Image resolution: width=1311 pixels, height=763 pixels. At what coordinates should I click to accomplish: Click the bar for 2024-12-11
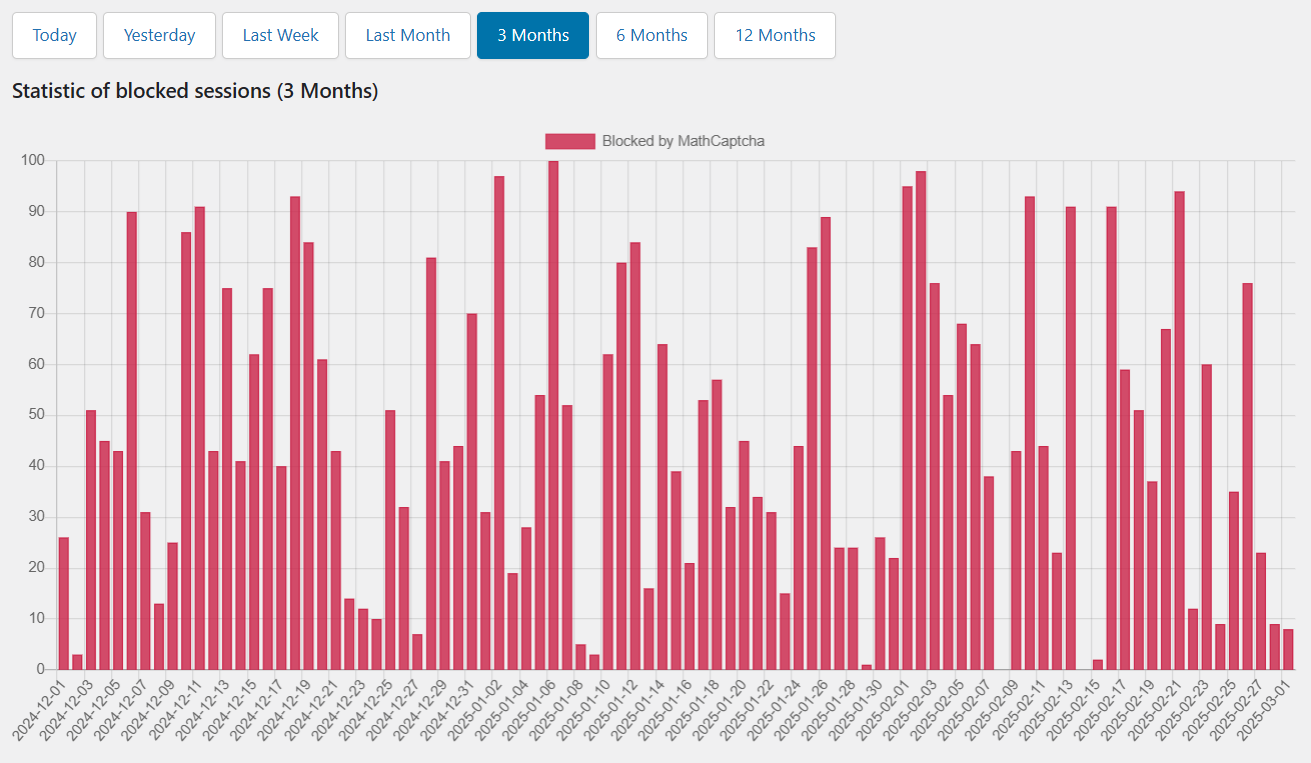(200, 438)
